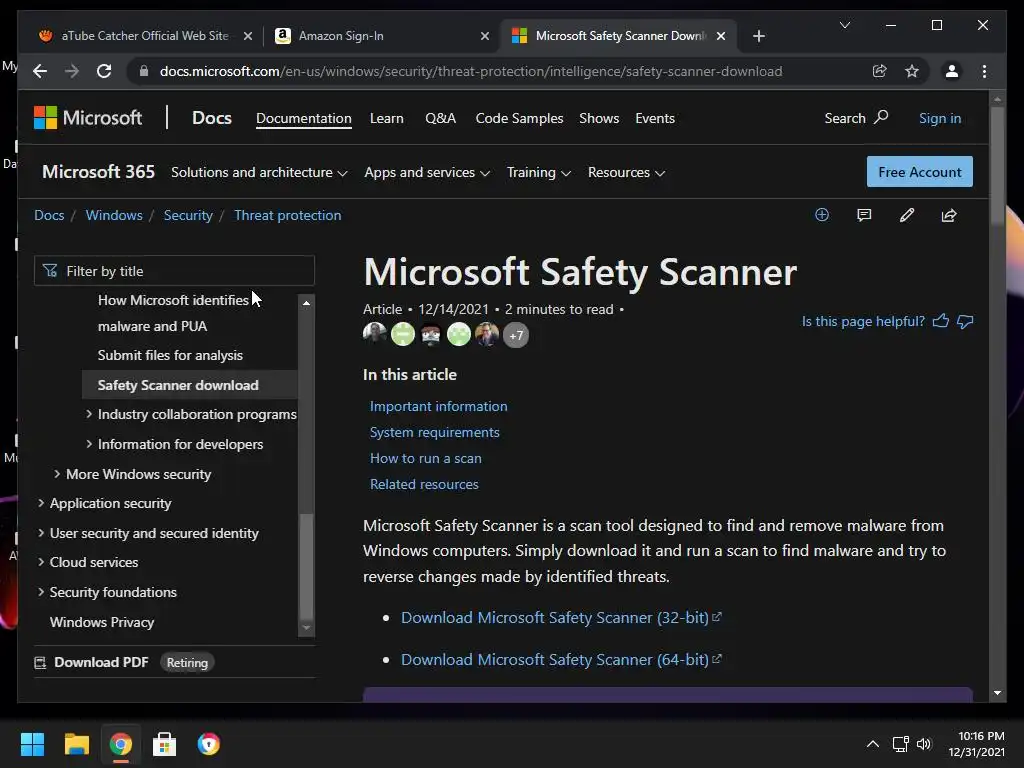Click Chrome icon in the taskbar
The width and height of the screenshot is (1024, 768).
pos(120,744)
